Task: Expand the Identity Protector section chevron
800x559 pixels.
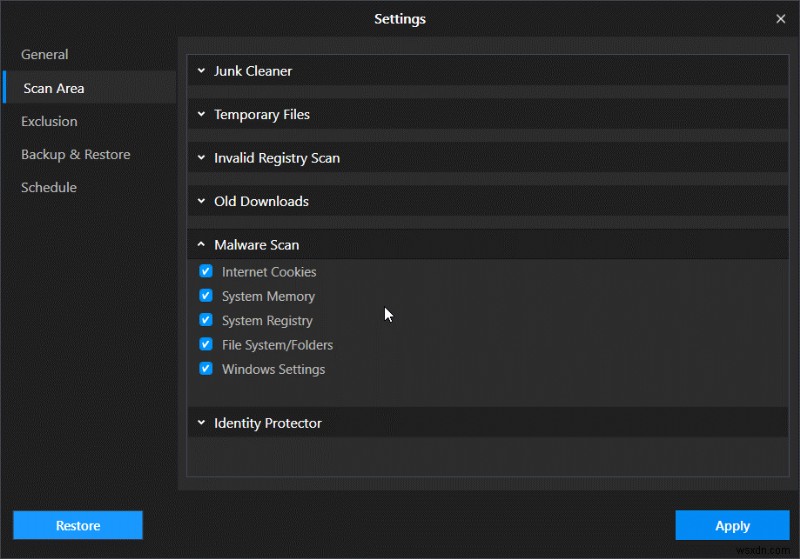Action: tap(201, 423)
